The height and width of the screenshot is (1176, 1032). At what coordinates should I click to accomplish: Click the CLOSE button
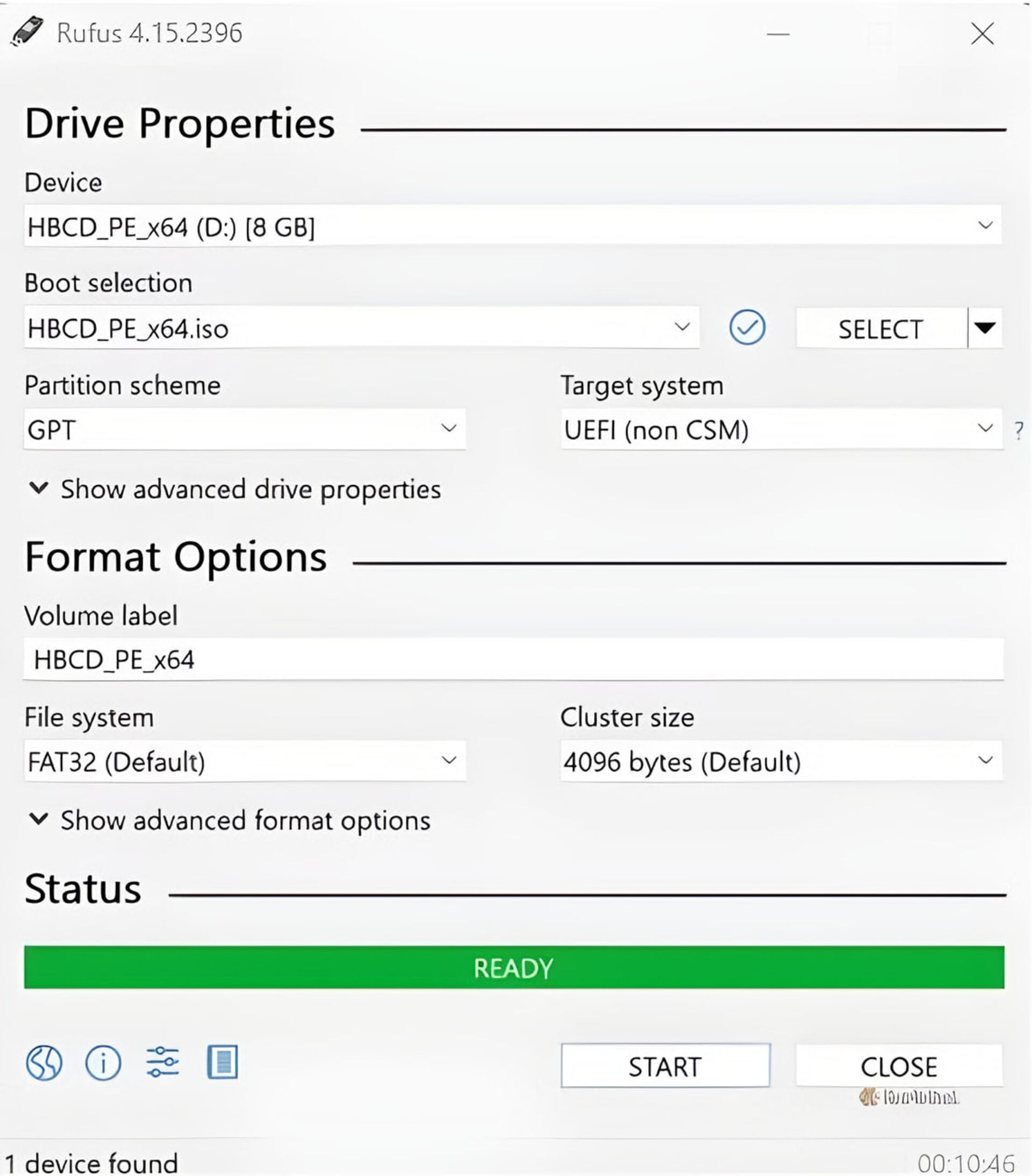(899, 1065)
